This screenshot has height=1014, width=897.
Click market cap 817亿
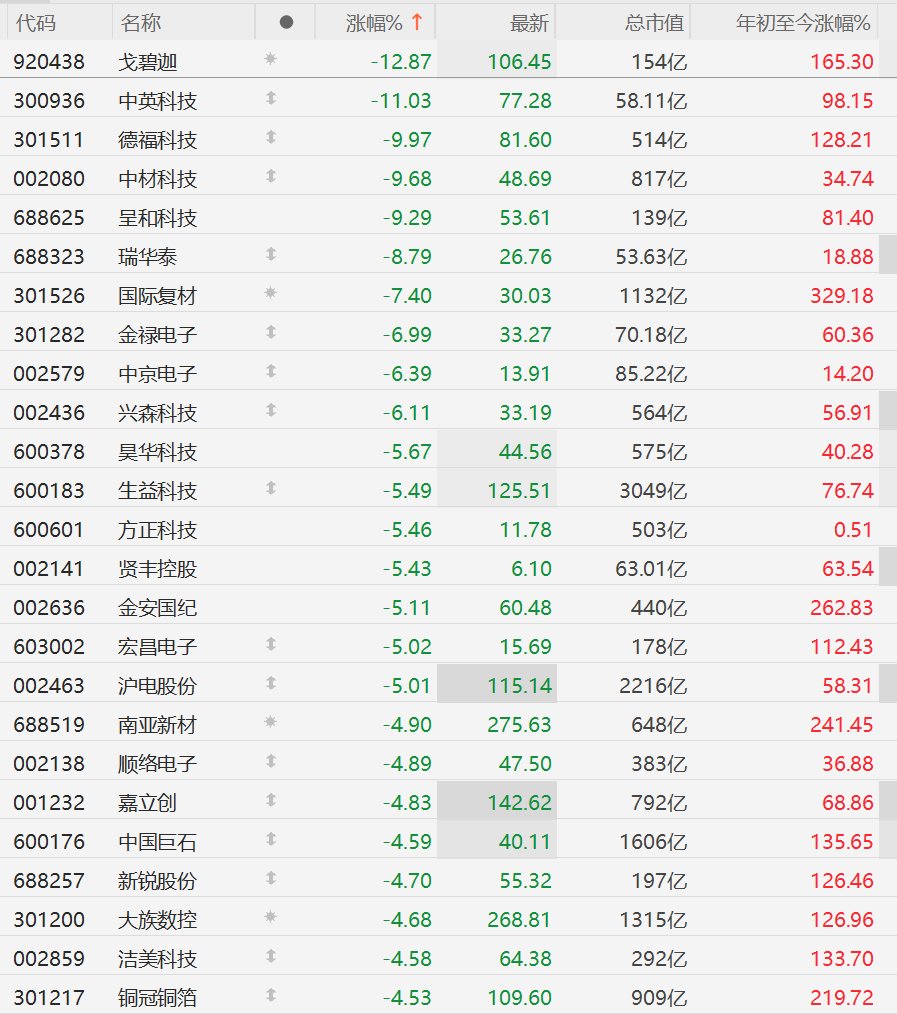659,178
